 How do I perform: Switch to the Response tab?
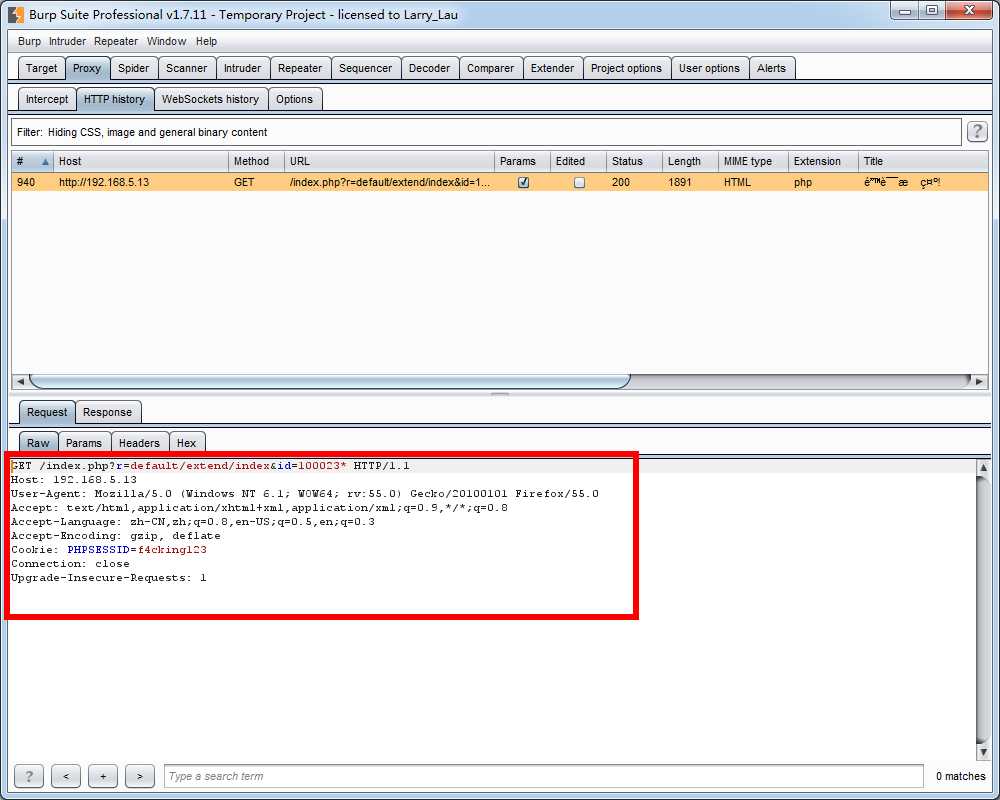pyautogui.click(x=107, y=412)
